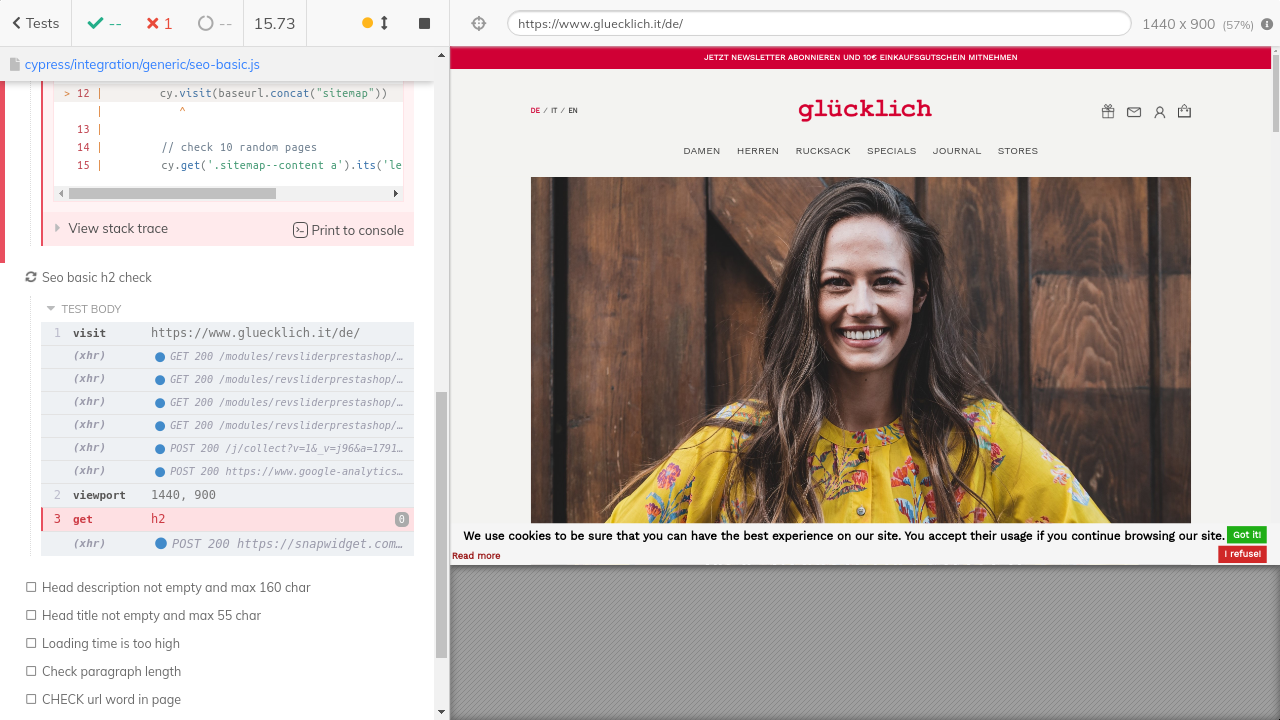Open the user account icon
Image resolution: width=1280 pixels, height=720 pixels.
1160,112
